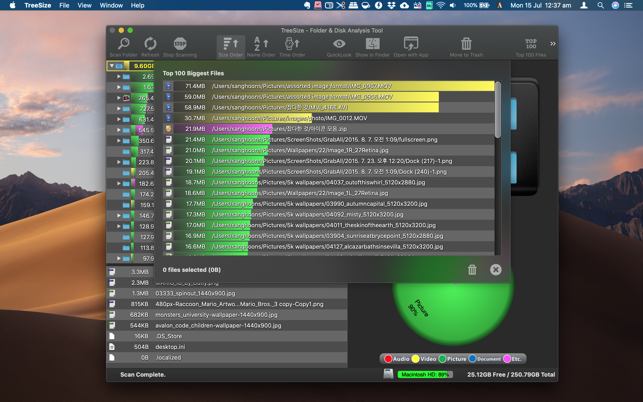The height and width of the screenshot is (402, 643).
Task: Close the Top 100 Biggest Files panel
Action: [495, 270]
